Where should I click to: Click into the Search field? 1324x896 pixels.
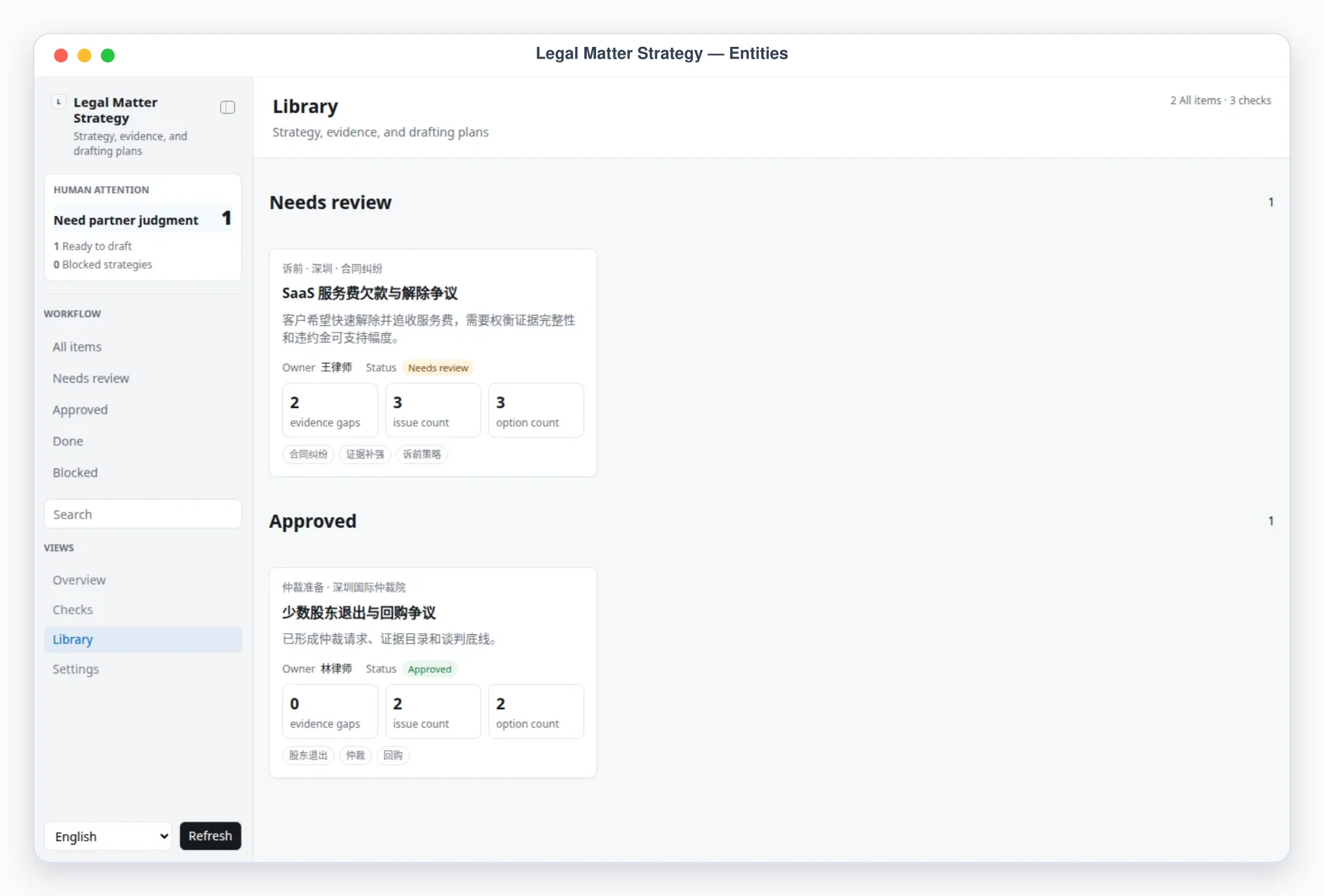142,514
